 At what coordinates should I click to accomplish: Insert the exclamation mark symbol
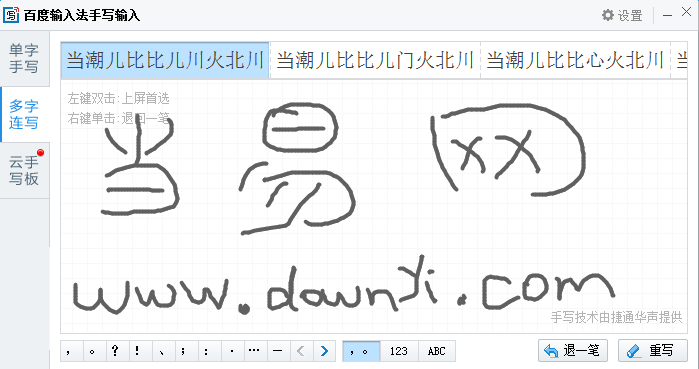point(141,351)
